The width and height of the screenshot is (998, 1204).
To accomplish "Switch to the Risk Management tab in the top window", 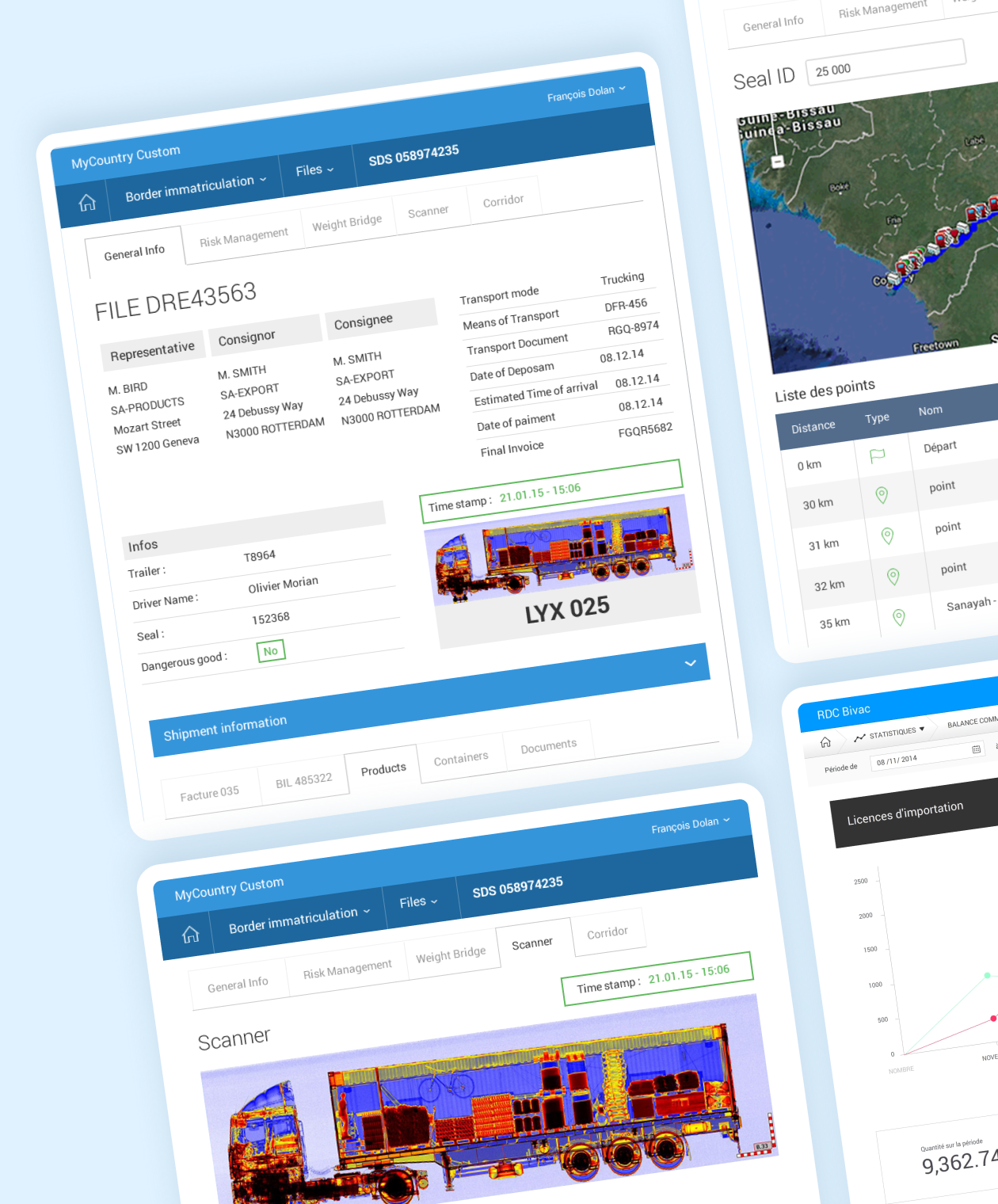I will 244,237.
